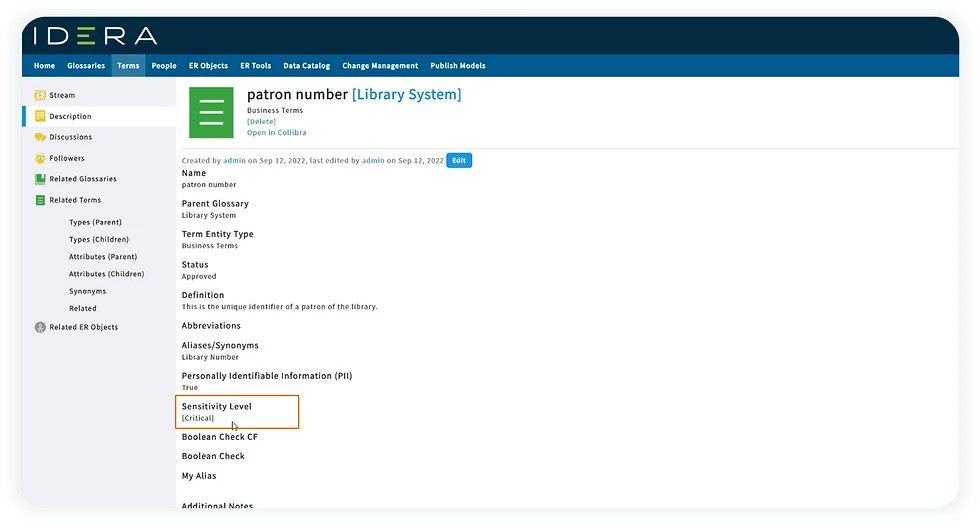This screenshot has height=525, width=980.
Task: Click the [Delete] link
Action: 261,121
